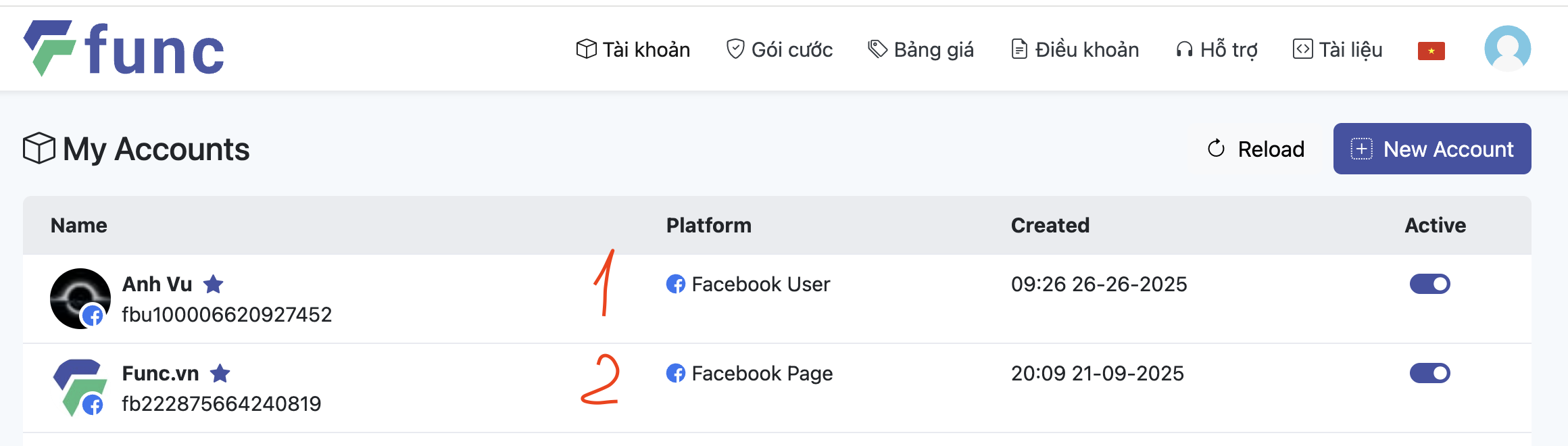Open the user profile avatar menu
The width and height of the screenshot is (1568, 446).
1507,49
